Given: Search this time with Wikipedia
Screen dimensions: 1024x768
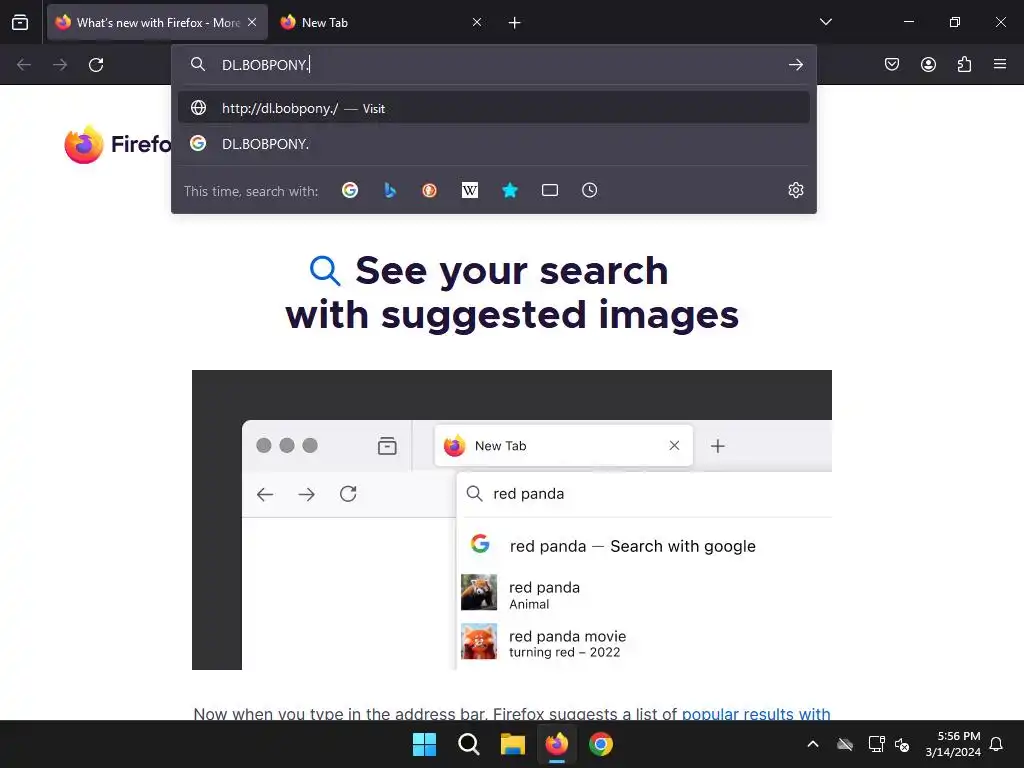Looking at the screenshot, I should pos(470,191).
